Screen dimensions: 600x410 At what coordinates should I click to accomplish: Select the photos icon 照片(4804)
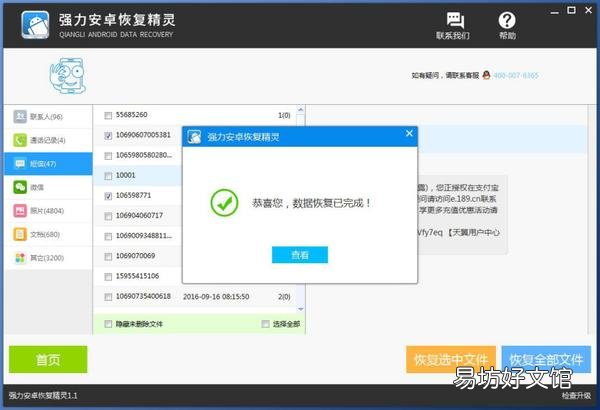click(x=20, y=211)
